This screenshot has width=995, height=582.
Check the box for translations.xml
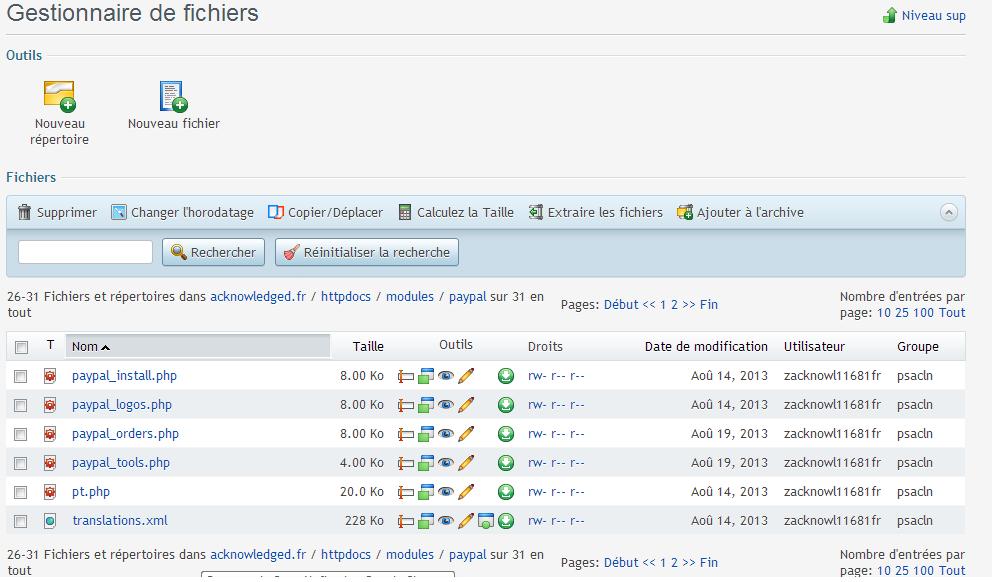[21, 522]
